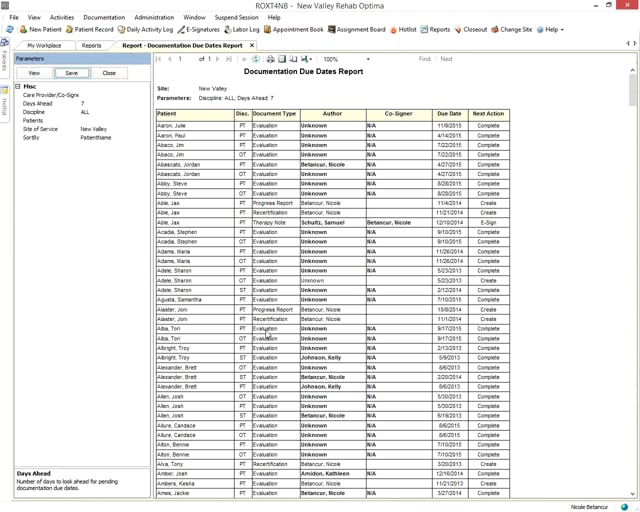Click the Patient column header
Screen dimensions: 640x512
click(195, 115)
